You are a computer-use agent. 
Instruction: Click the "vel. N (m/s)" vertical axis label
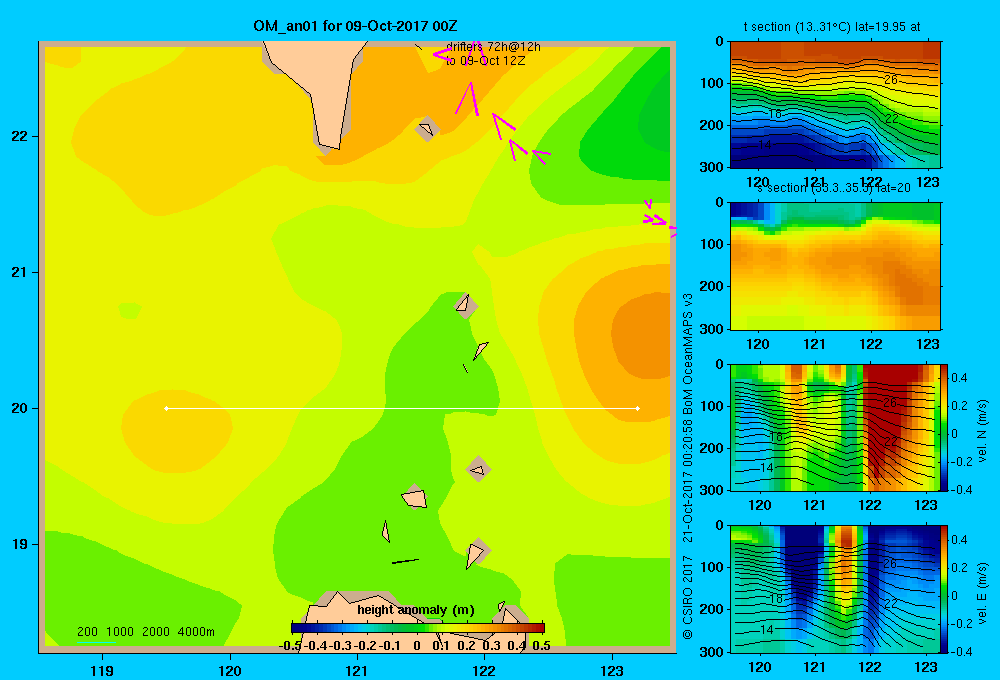tap(982, 431)
